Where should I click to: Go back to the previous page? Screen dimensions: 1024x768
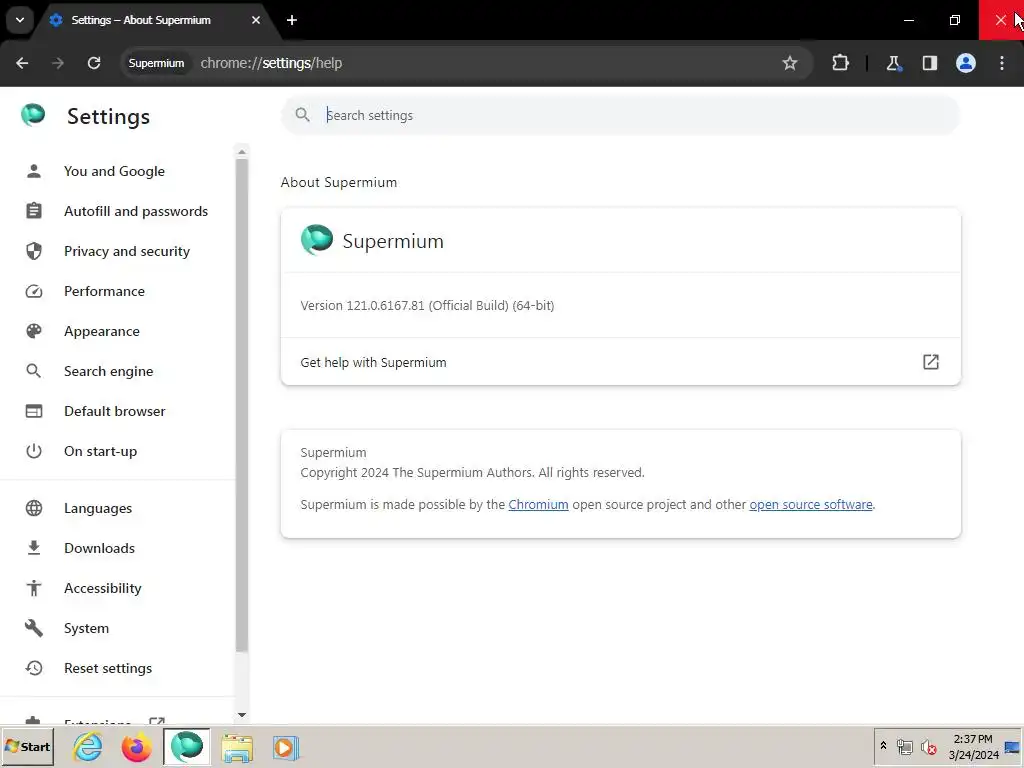click(x=22, y=63)
